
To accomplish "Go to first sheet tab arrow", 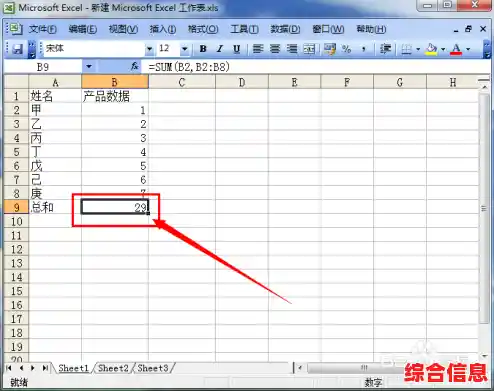I will tap(9, 368).
